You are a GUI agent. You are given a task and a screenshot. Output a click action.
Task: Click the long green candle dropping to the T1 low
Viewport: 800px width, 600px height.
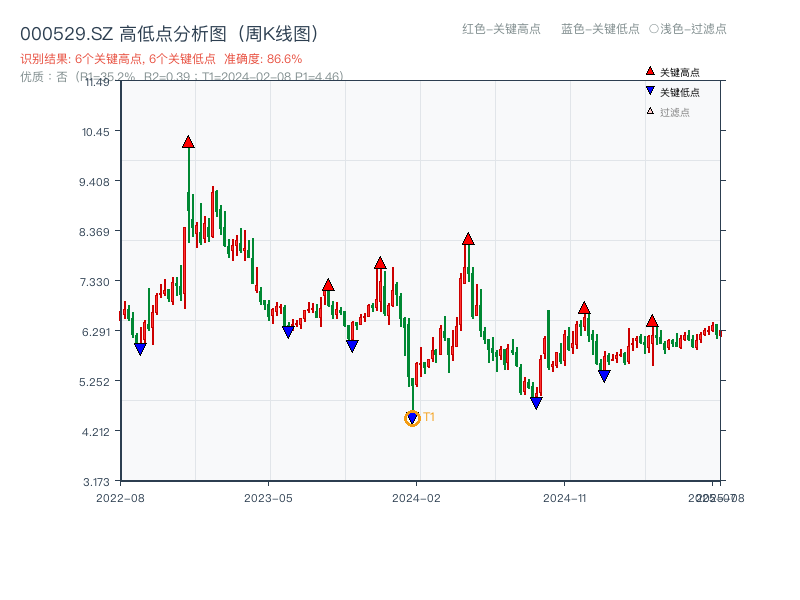413,395
